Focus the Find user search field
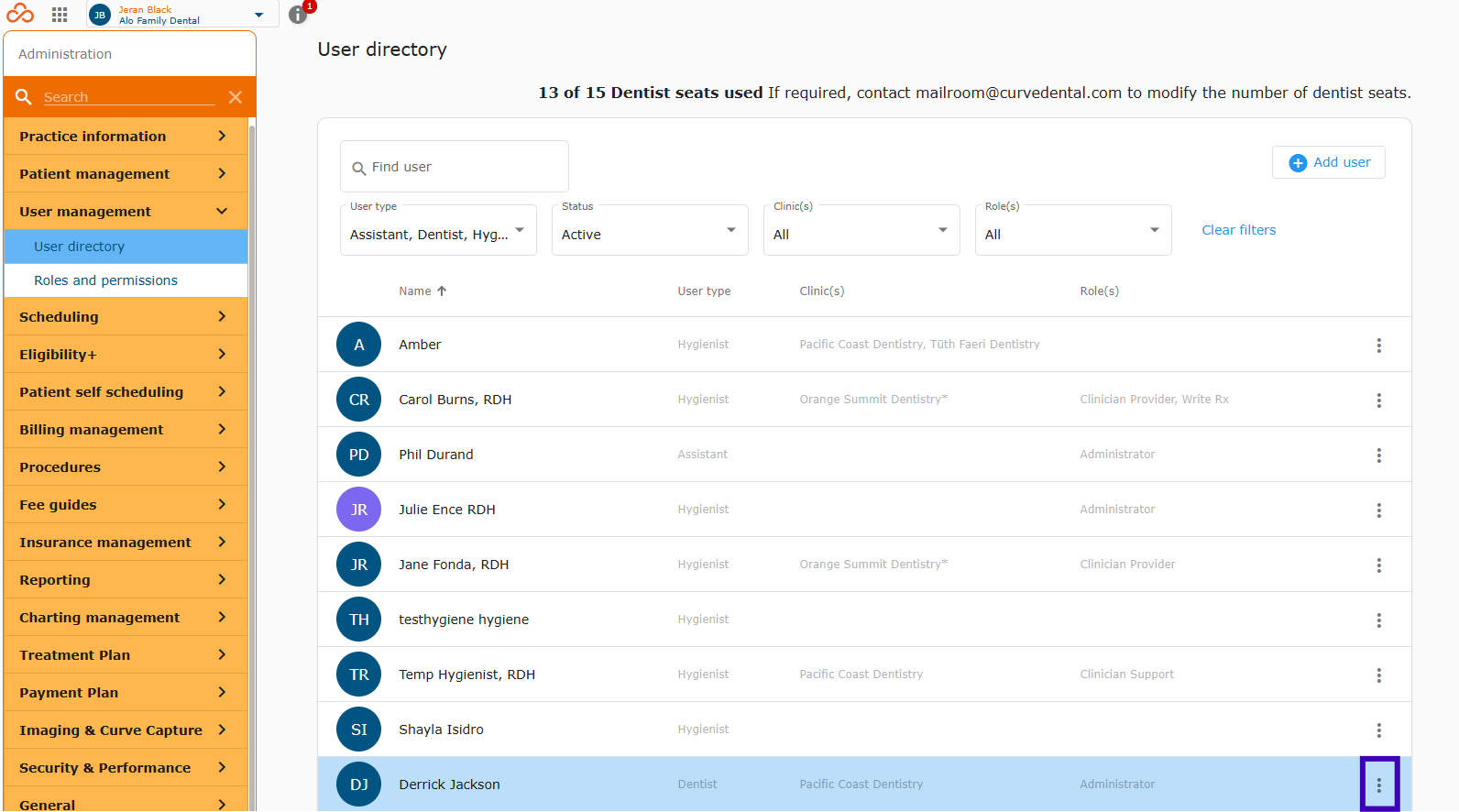 pos(455,167)
